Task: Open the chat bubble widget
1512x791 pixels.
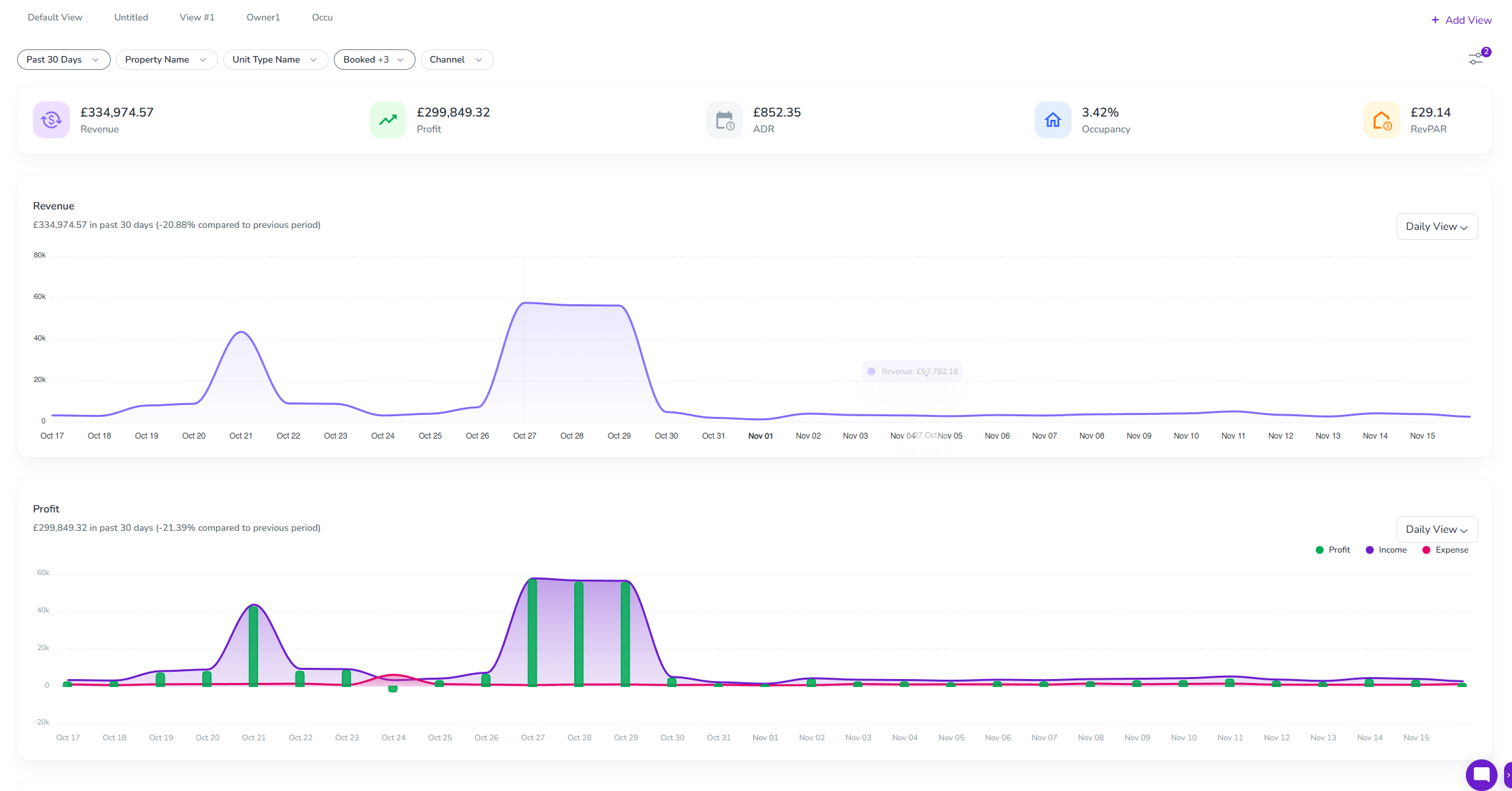Action: 1481,775
